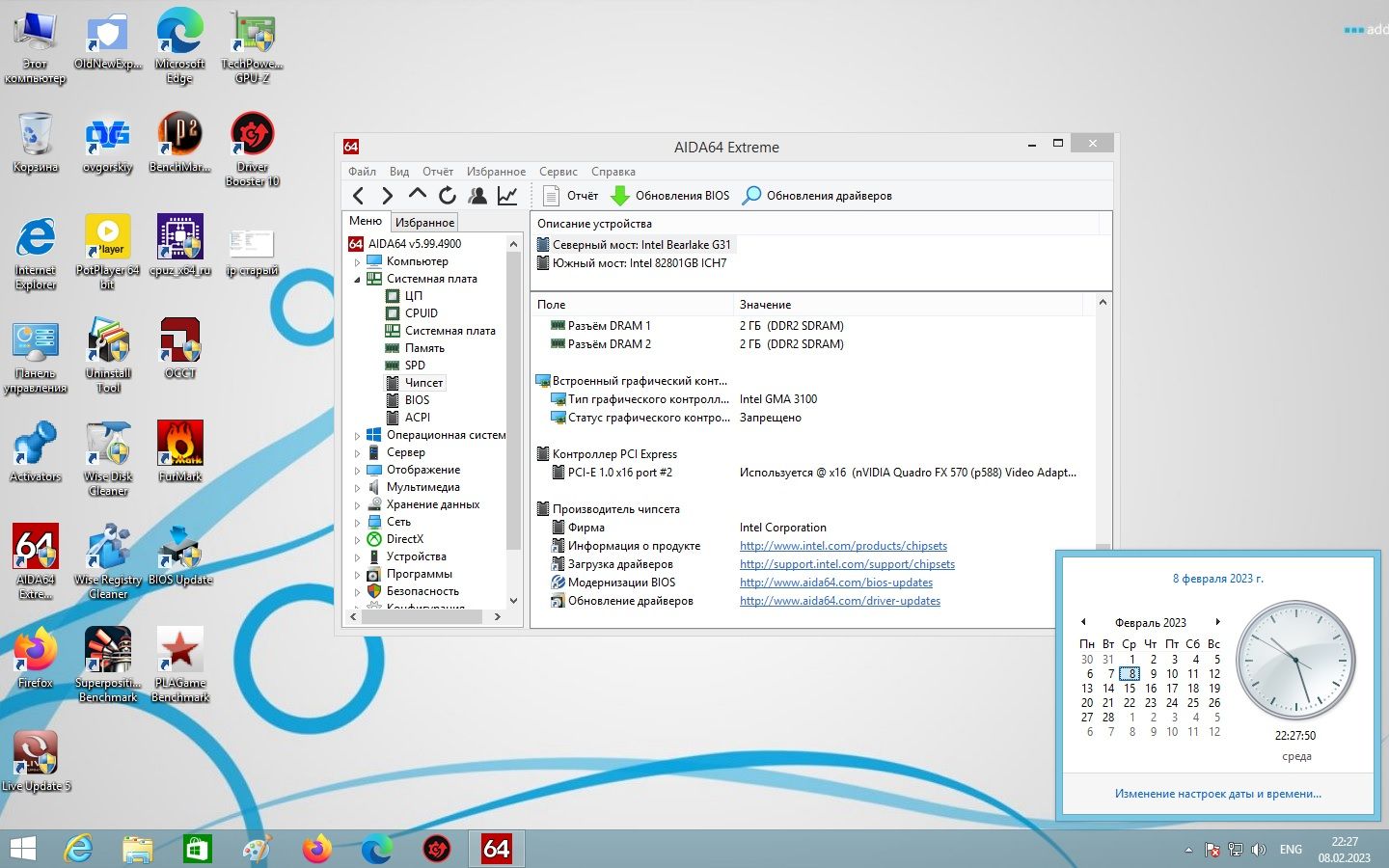
Task: Refresh the AIDA64 page
Action: click(447, 196)
